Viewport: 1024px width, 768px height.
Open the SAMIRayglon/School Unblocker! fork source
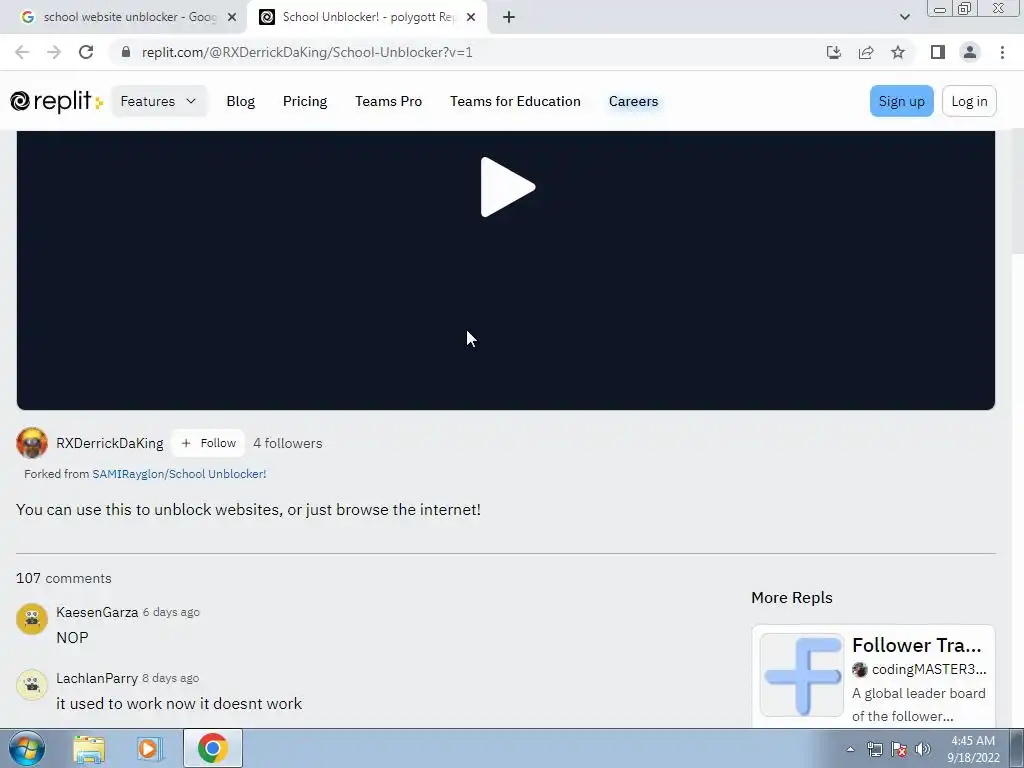(x=179, y=474)
